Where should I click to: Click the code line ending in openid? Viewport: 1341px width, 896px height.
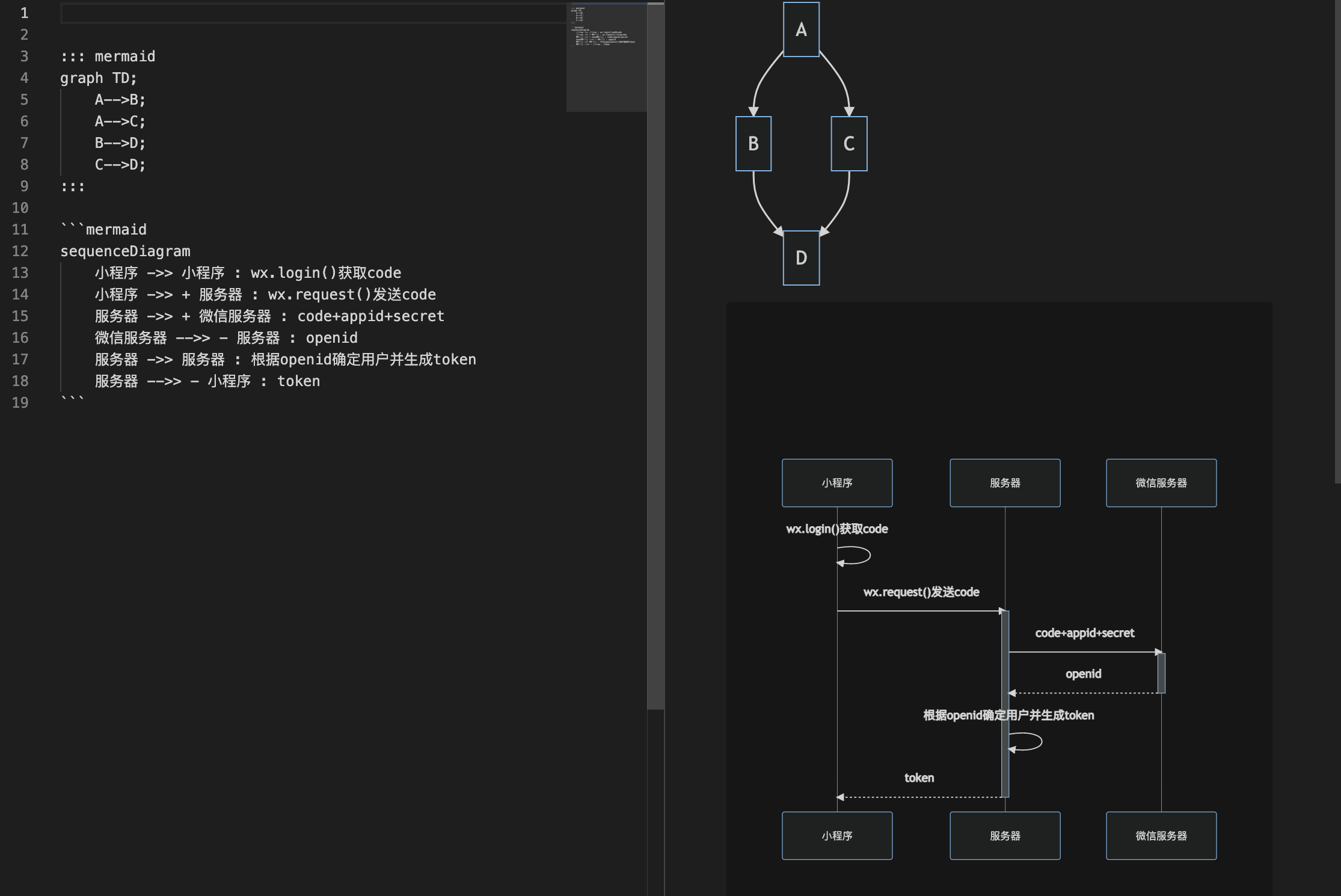(226, 338)
